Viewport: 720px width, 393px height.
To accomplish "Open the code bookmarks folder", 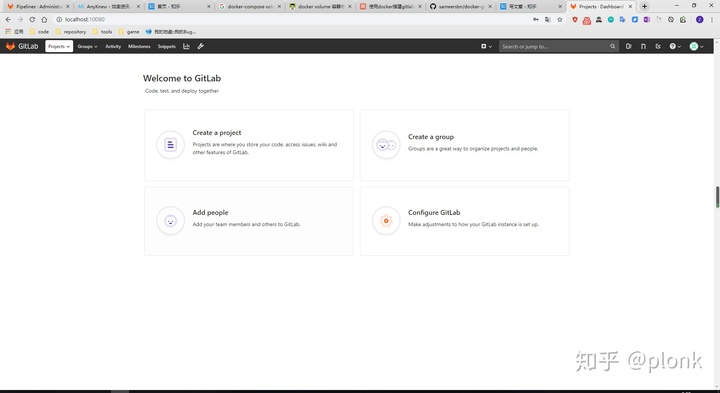I will [x=39, y=32].
